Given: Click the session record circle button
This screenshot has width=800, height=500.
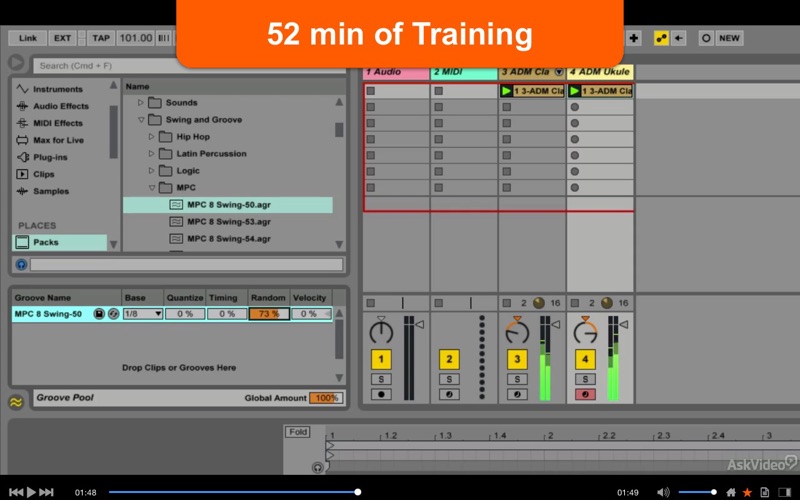Looking at the screenshot, I should click(706, 38).
